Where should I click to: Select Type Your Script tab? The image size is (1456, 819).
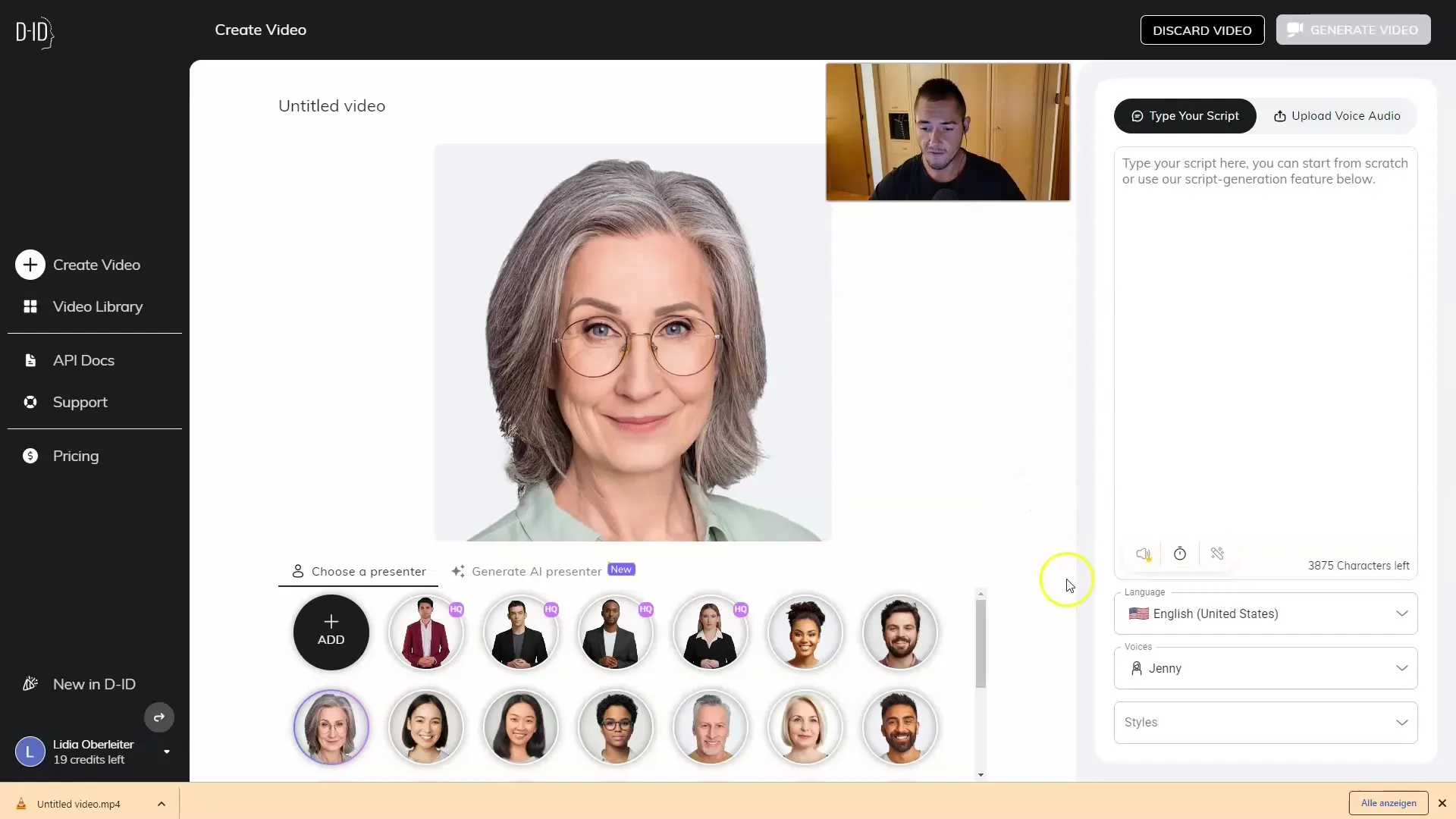[x=1185, y=116]
